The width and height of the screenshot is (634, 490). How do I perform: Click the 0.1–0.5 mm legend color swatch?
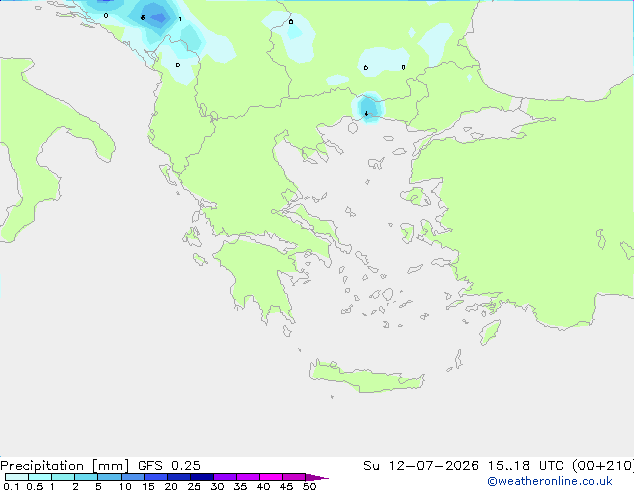17,477
